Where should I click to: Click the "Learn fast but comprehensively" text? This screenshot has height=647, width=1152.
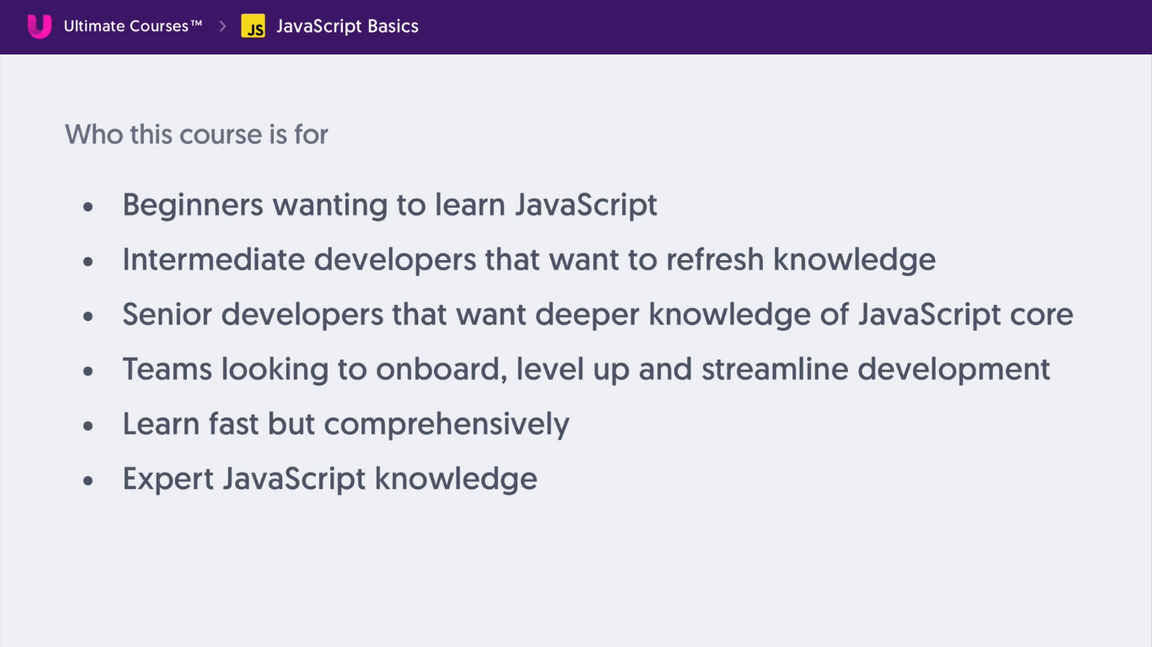click(345, 425)
